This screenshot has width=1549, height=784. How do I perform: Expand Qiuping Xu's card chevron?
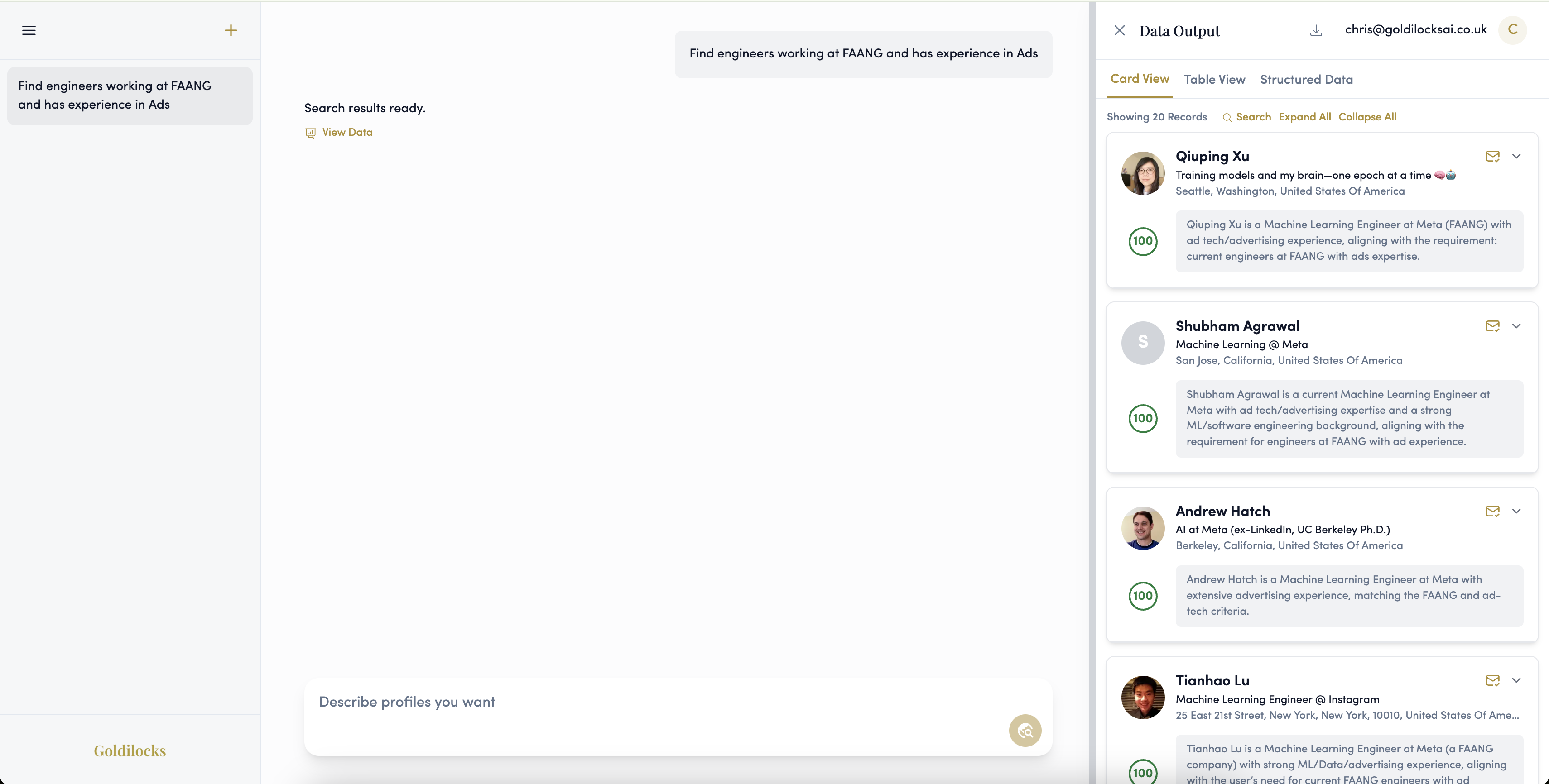[x=1516, y=156]
